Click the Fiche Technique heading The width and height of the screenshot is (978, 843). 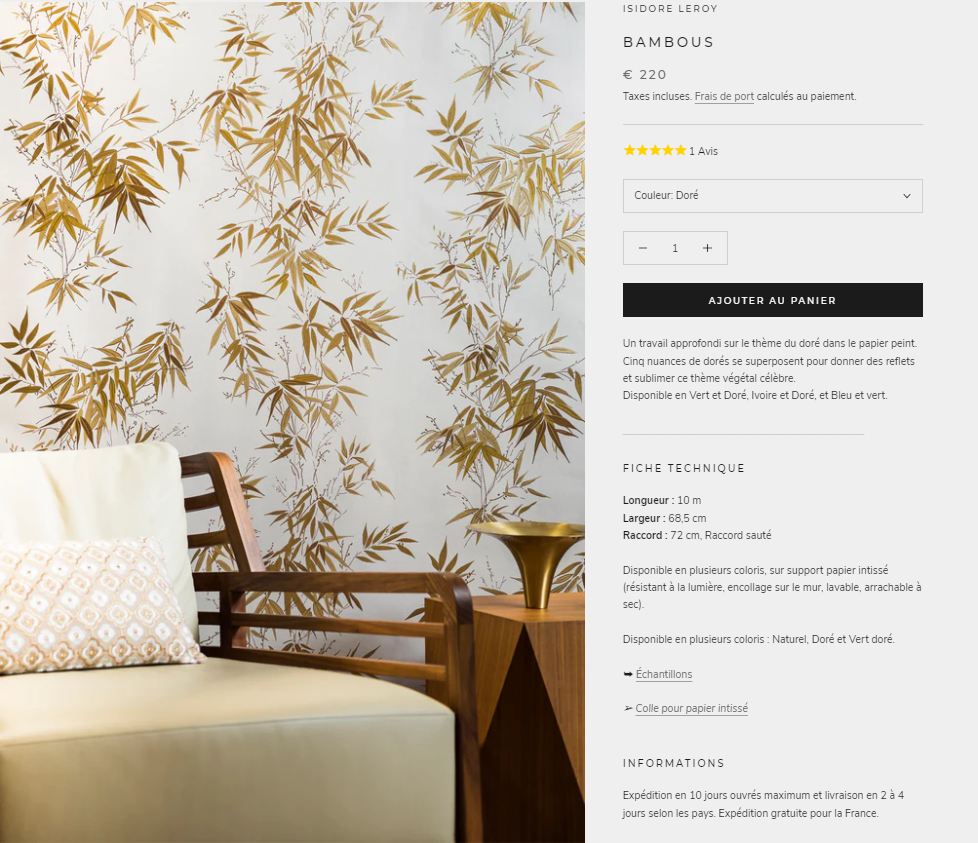pos(684,468)
